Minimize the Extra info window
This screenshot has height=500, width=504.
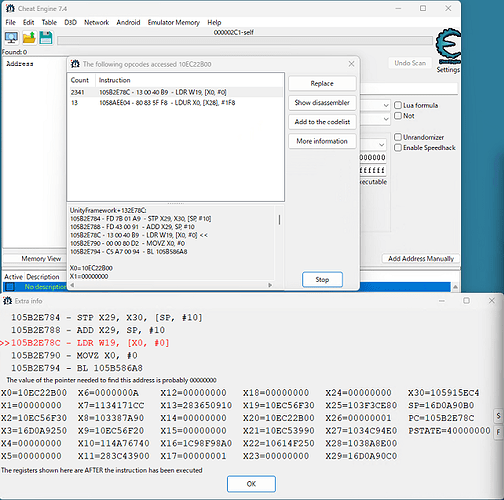pyautogui.click(x=442, y=300)
